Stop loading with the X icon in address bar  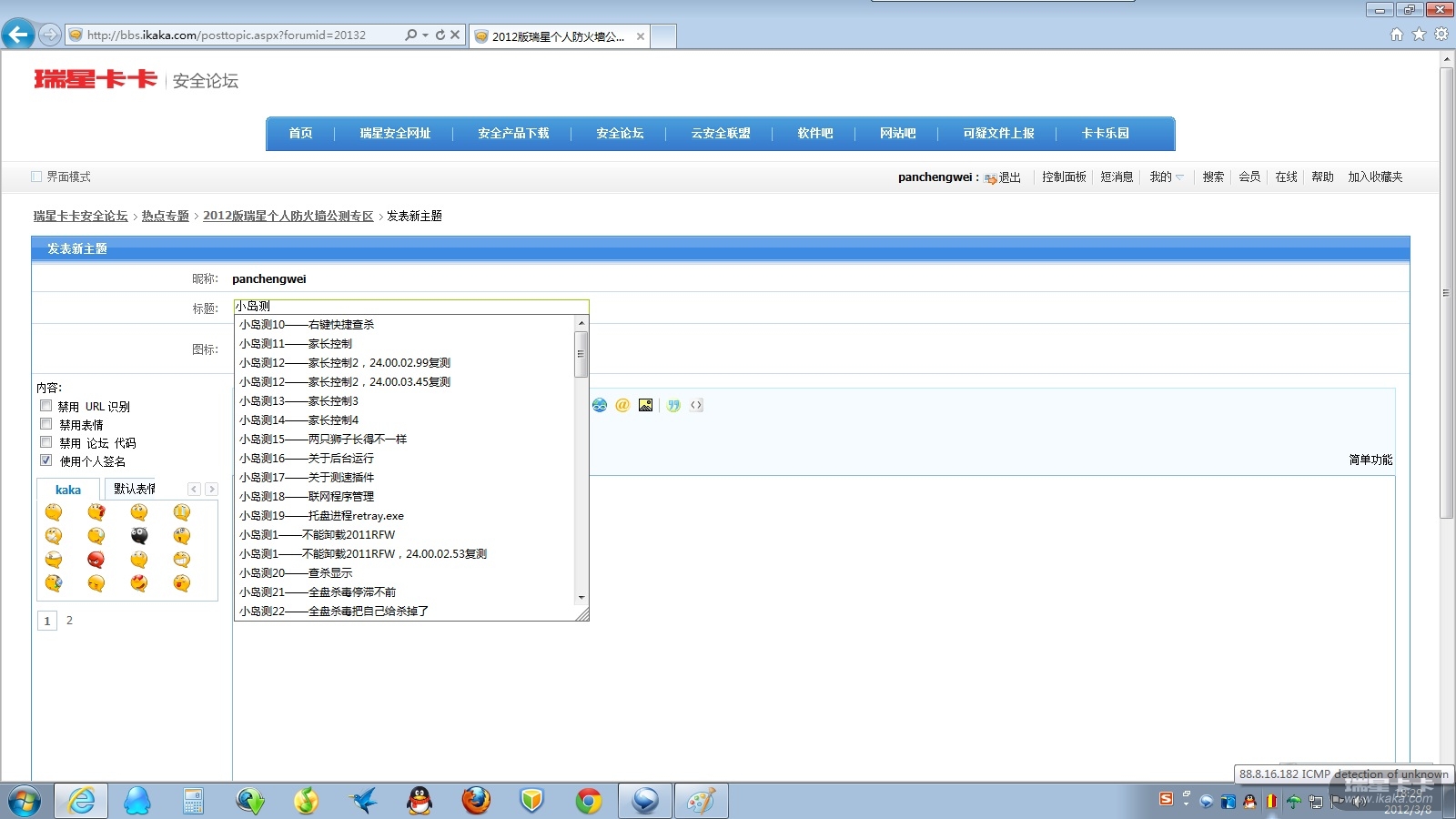pyautogui.click(x=455, y=35)
